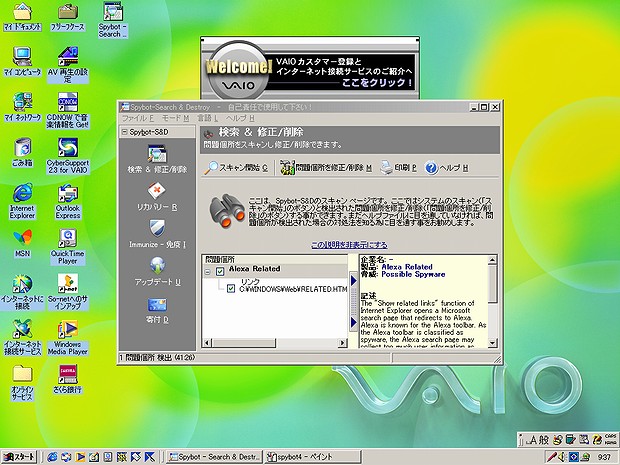
Task: Toggle the Alexa Related checkbox
Action: pos(220,271)
